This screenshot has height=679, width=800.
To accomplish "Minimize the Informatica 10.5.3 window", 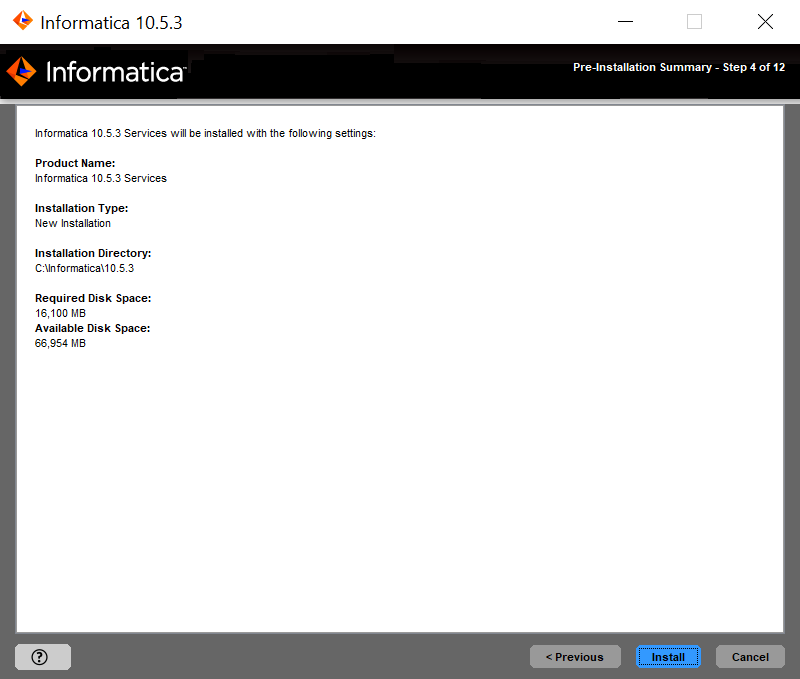I will pos(626,21).
